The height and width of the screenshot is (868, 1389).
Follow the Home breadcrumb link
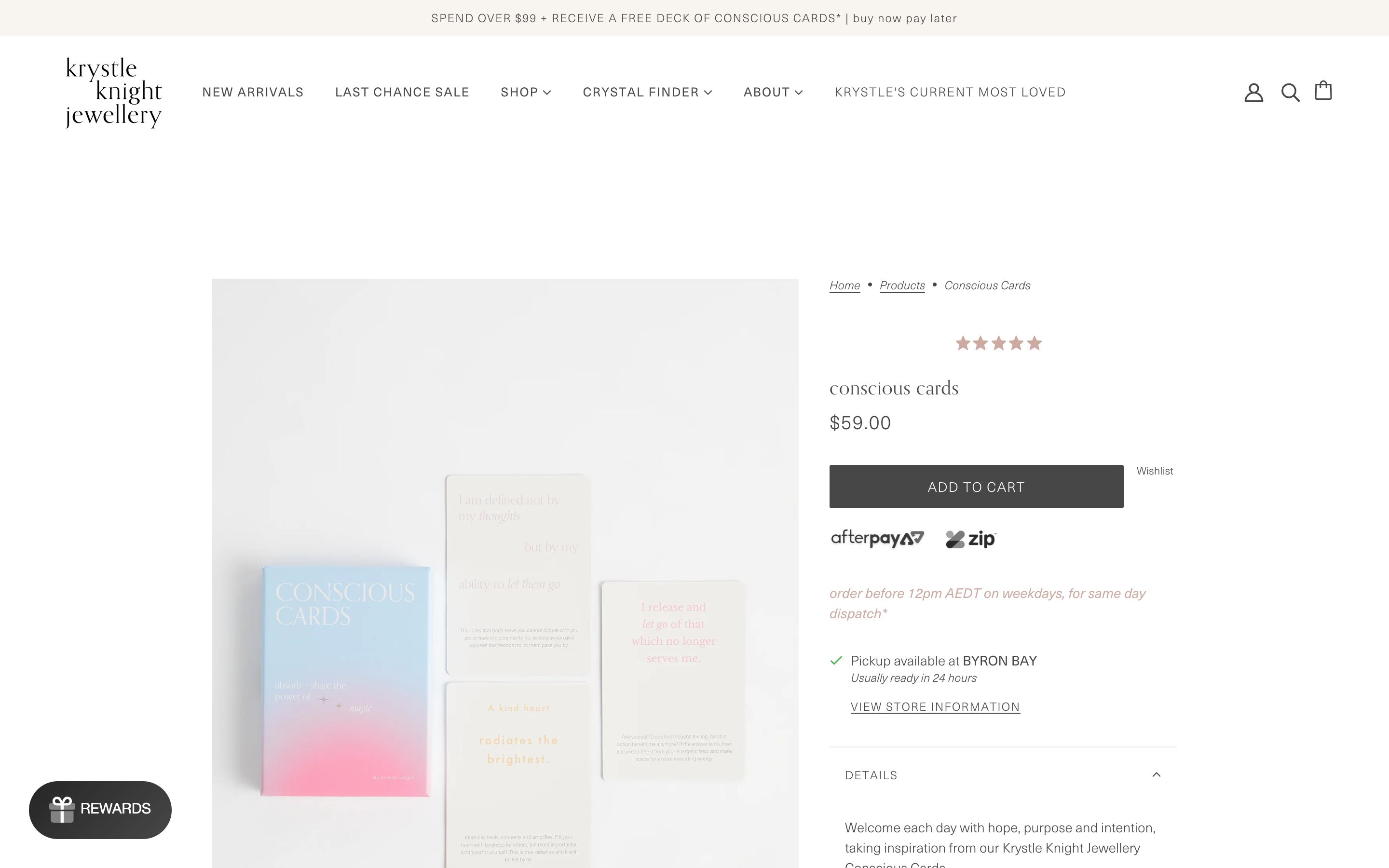pos(844,285)
